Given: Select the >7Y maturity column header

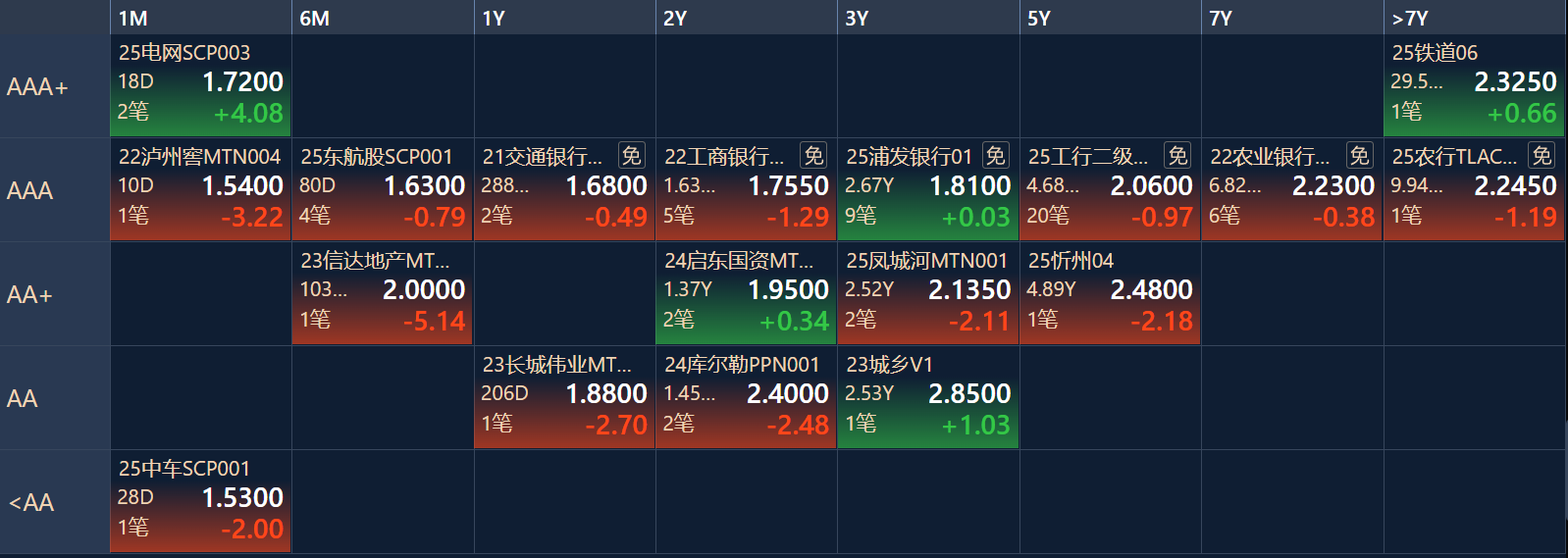Looking at the screenshot, I should click(x=1475, y=18).
